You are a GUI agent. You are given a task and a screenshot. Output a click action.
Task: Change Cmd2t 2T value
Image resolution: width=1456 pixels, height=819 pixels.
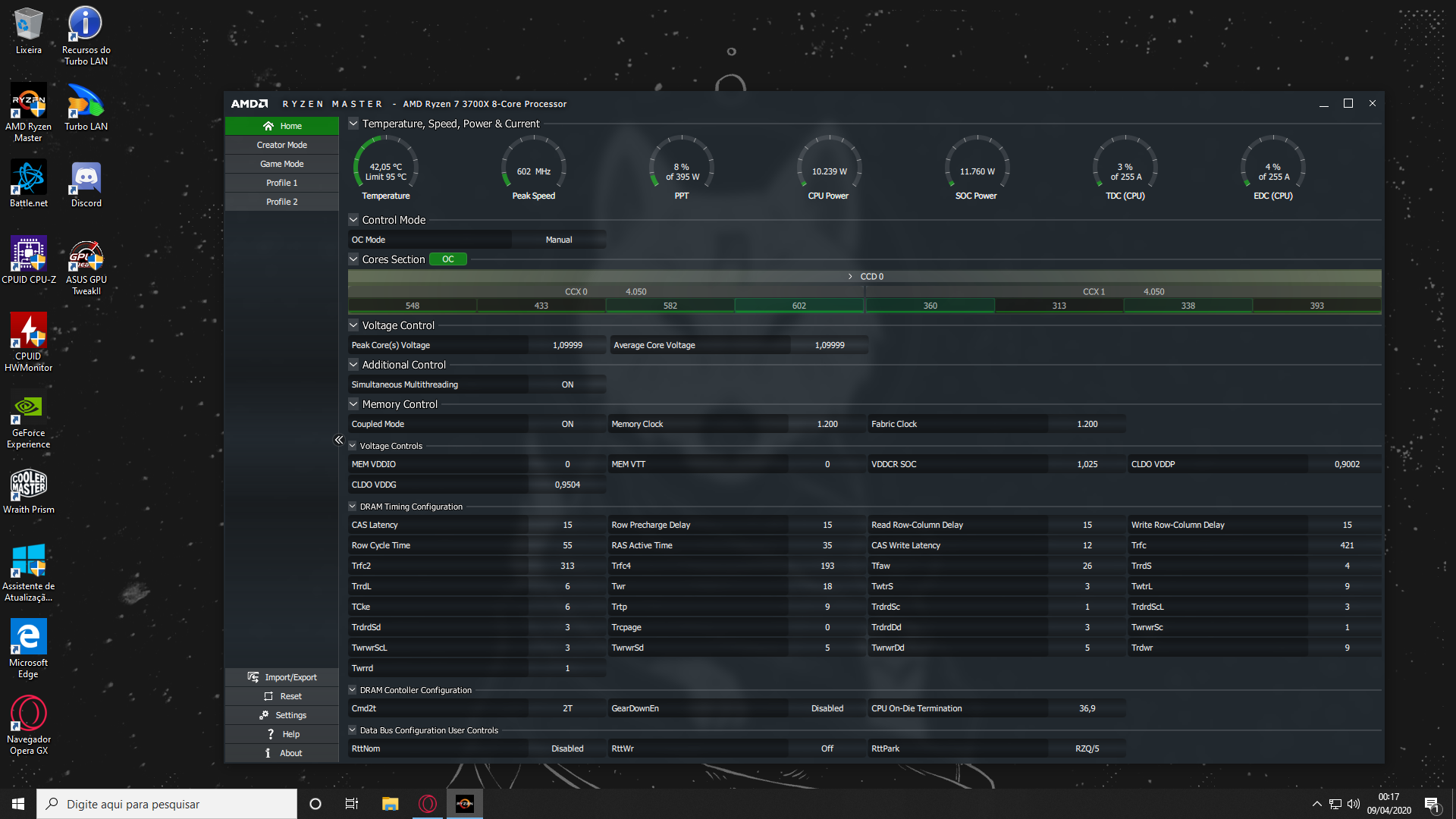coord(567,709)
